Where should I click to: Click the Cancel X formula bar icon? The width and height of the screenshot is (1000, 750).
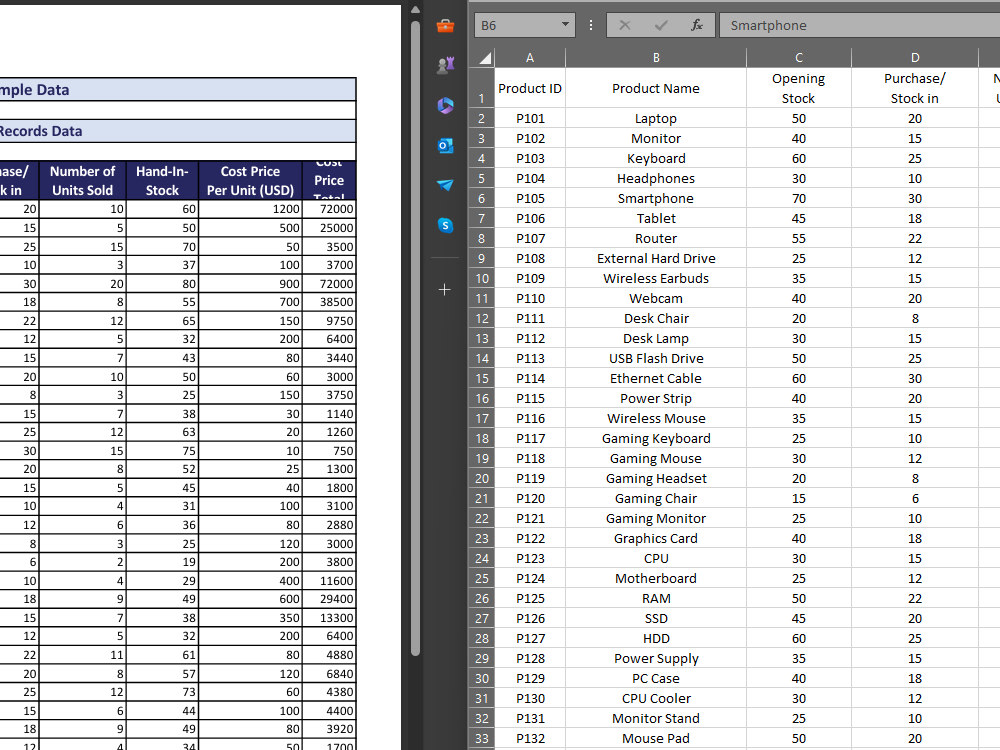(624, 26)
